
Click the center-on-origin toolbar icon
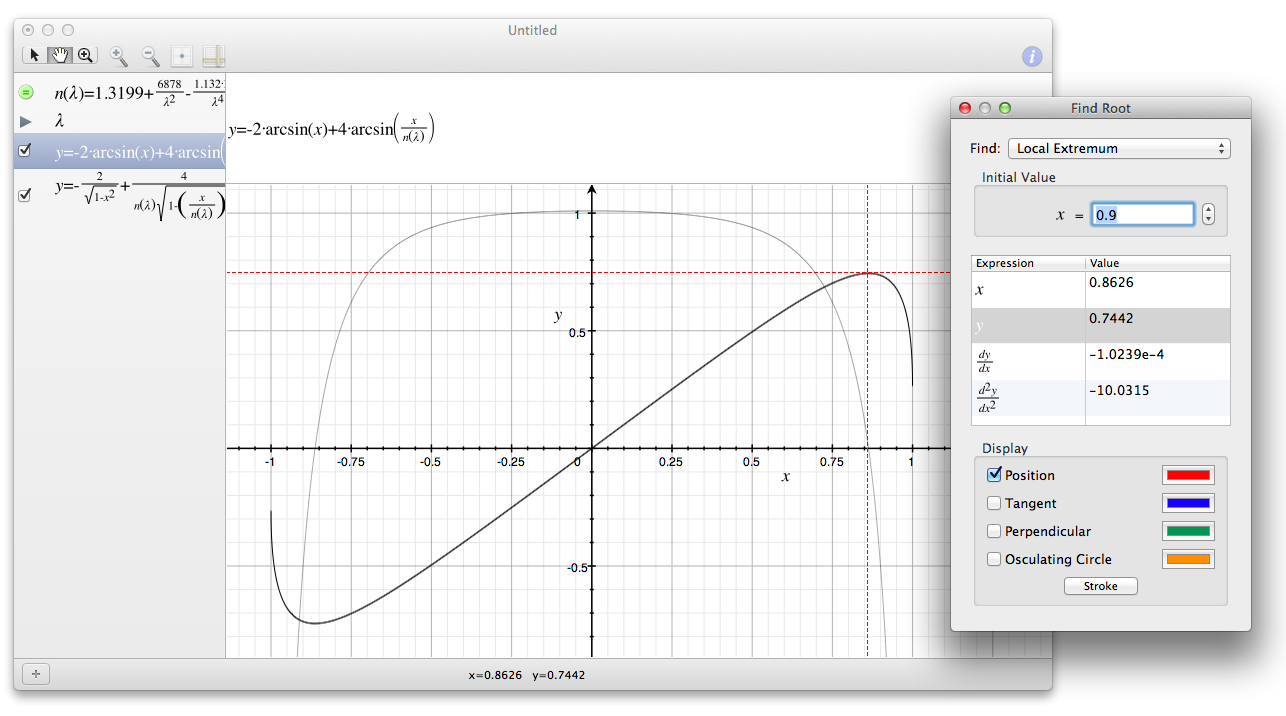[x=181, y=56]
